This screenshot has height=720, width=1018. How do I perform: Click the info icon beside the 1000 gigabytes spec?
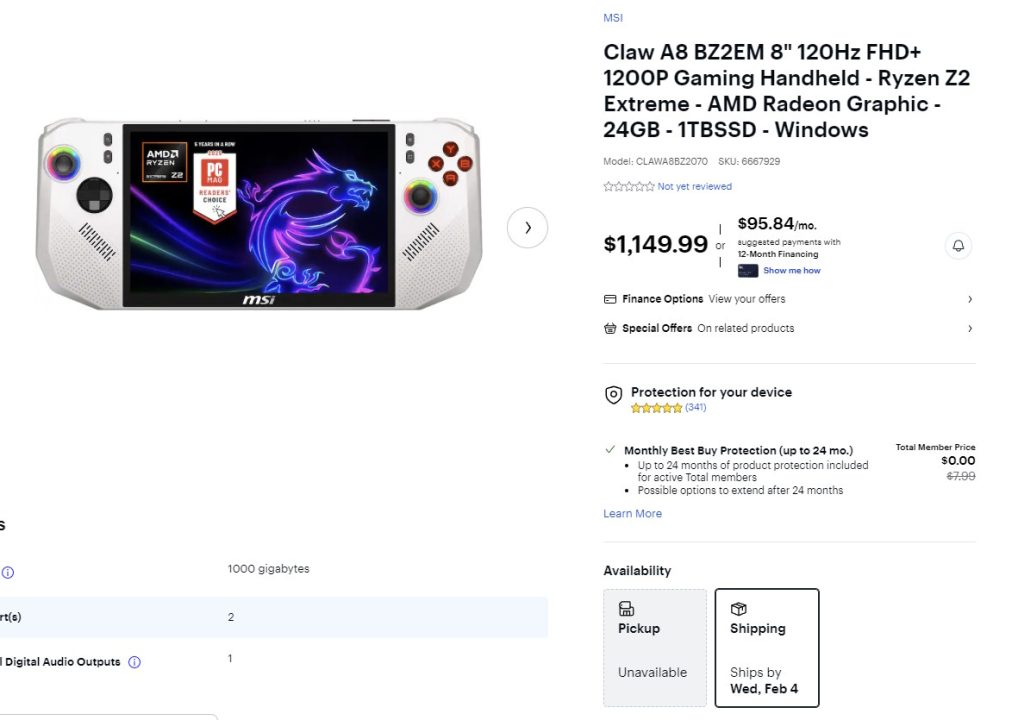click(10, 572)
